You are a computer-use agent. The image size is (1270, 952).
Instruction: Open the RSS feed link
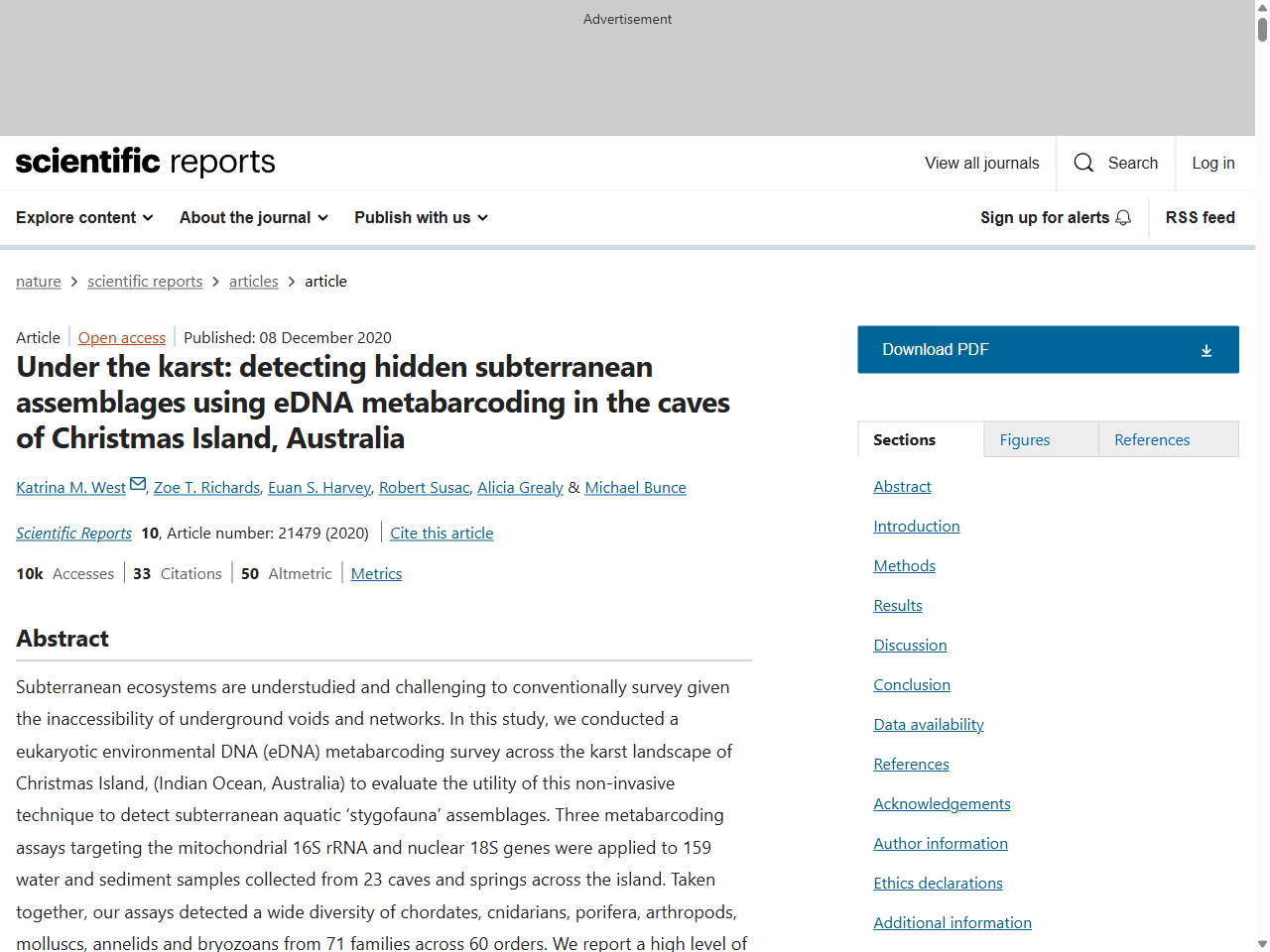(1201, 217)
